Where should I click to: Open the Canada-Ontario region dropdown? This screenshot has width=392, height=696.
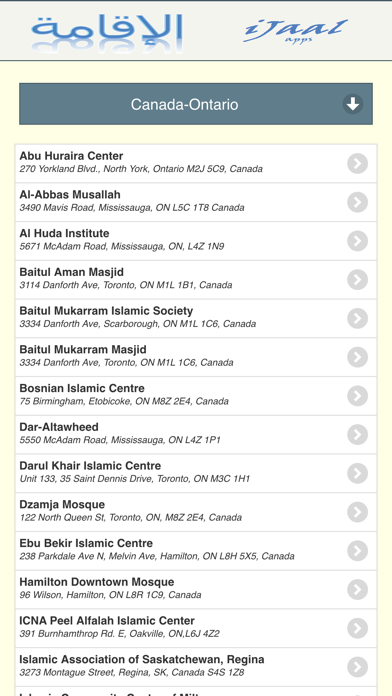click(196, 104)
